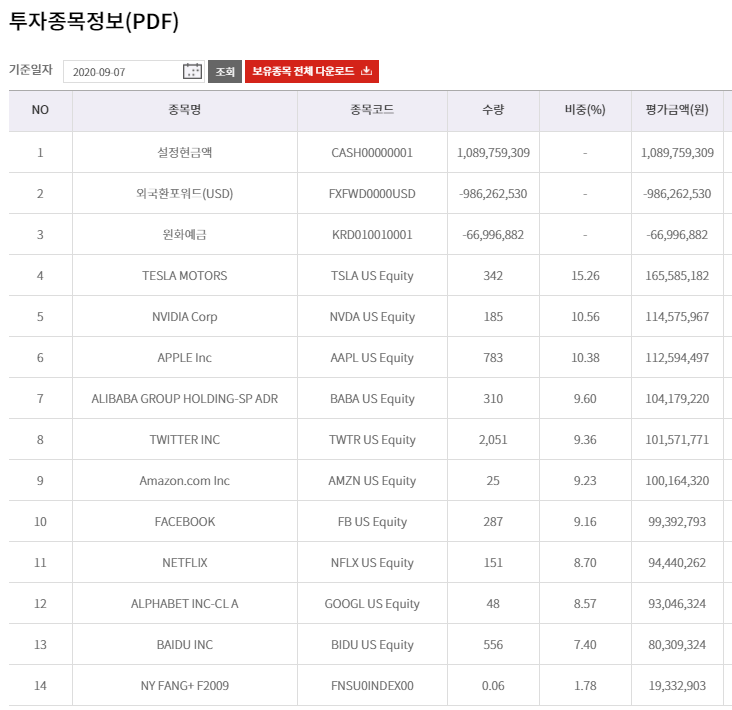Select the NETFLIX name cell
Viewport: 732px width, 710px height.
[x=185, y=563]
